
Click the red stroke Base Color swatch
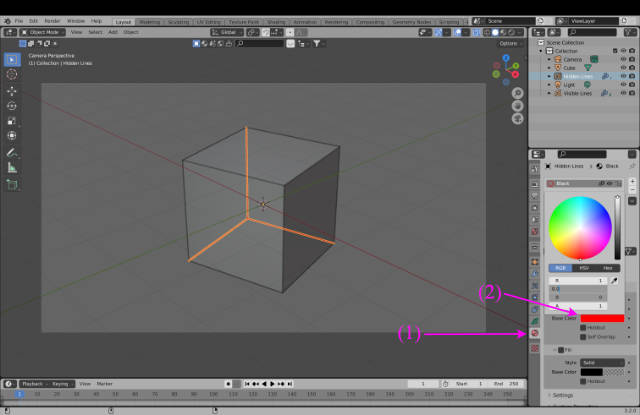pos(602,318)
